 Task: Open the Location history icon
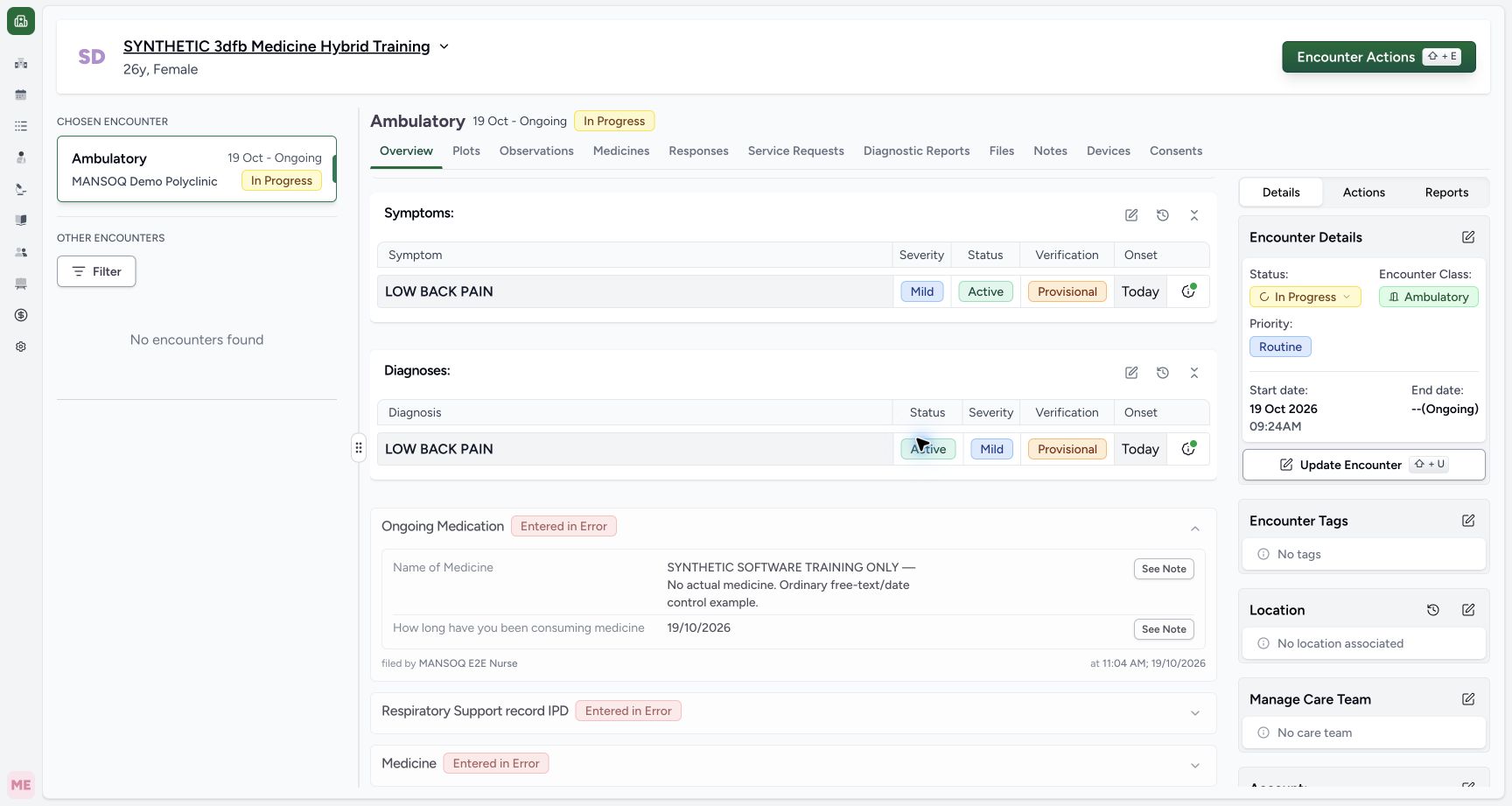click(1433, 610)
